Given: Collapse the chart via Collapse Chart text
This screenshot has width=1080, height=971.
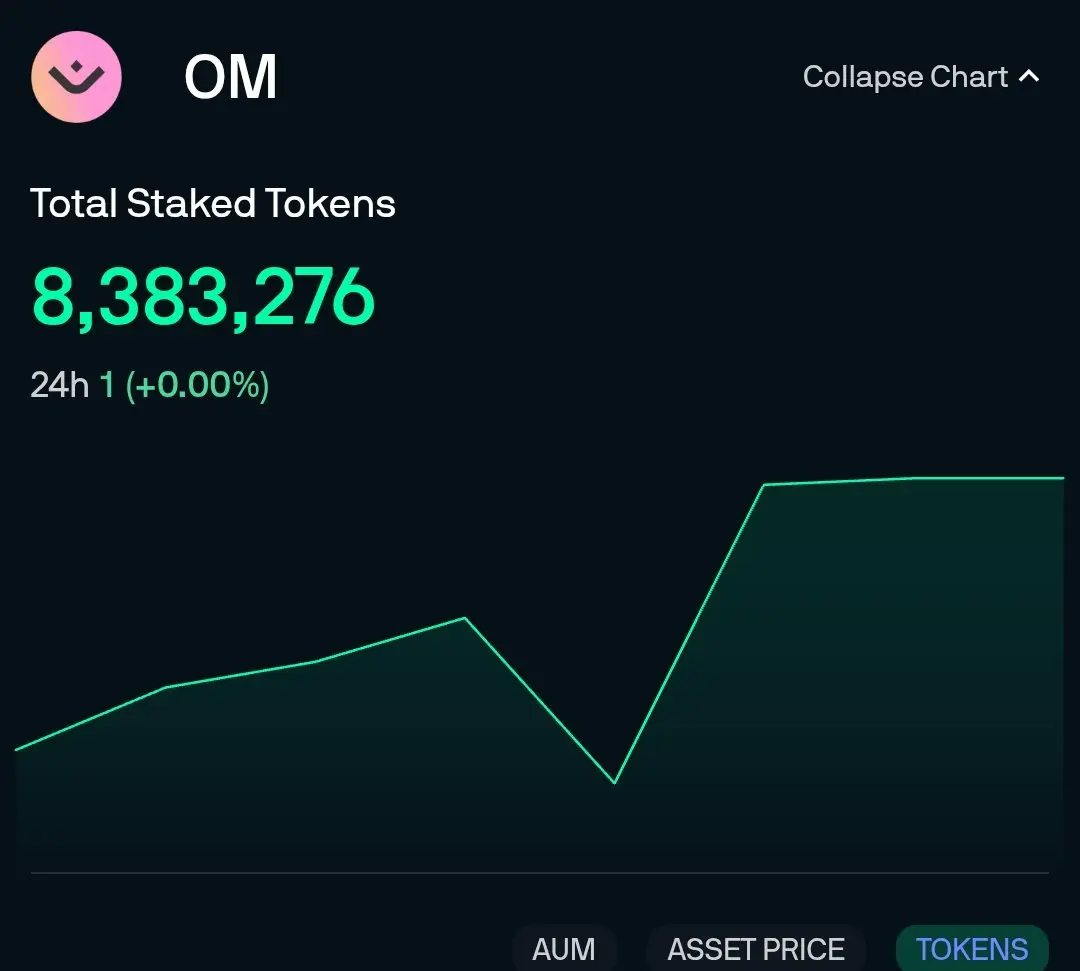Looking at the screenshot, I should click(x=905, y=77).
